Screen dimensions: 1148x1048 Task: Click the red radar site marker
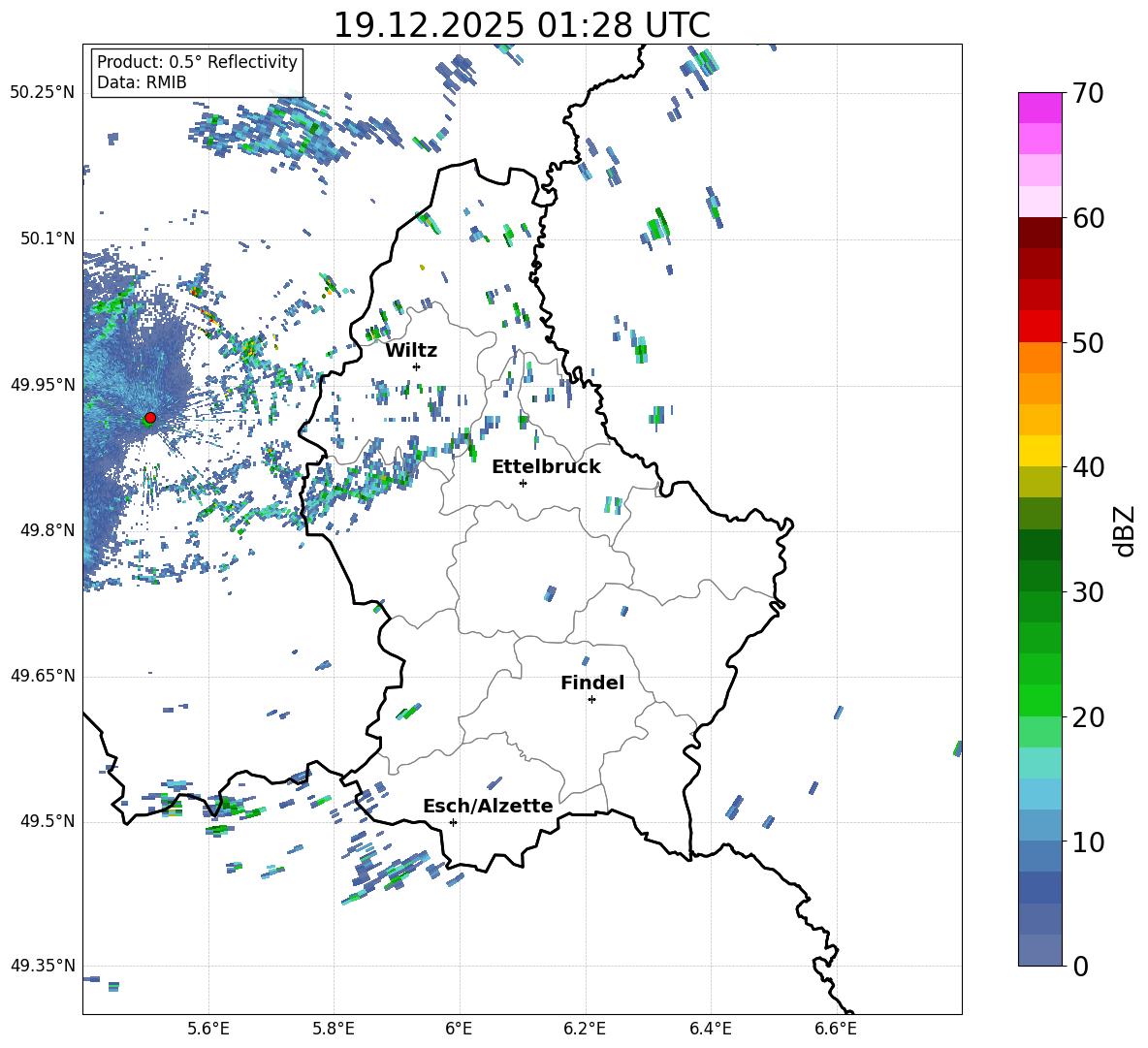[x=150, y=418]
